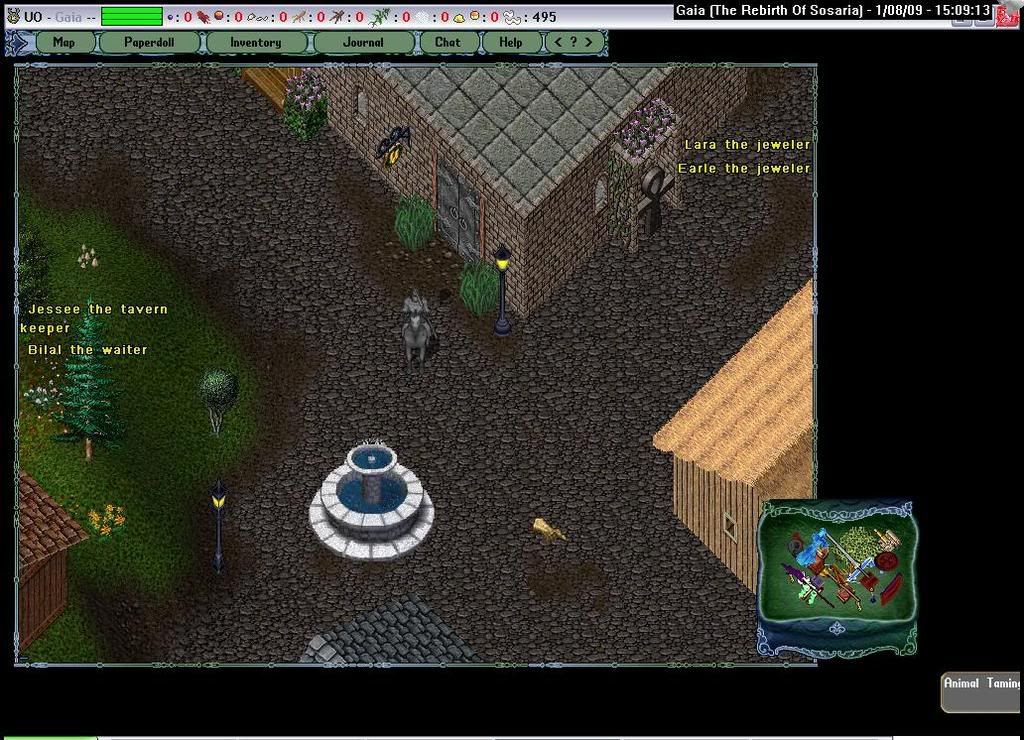Open the Inventory menu button

point(256,42)
